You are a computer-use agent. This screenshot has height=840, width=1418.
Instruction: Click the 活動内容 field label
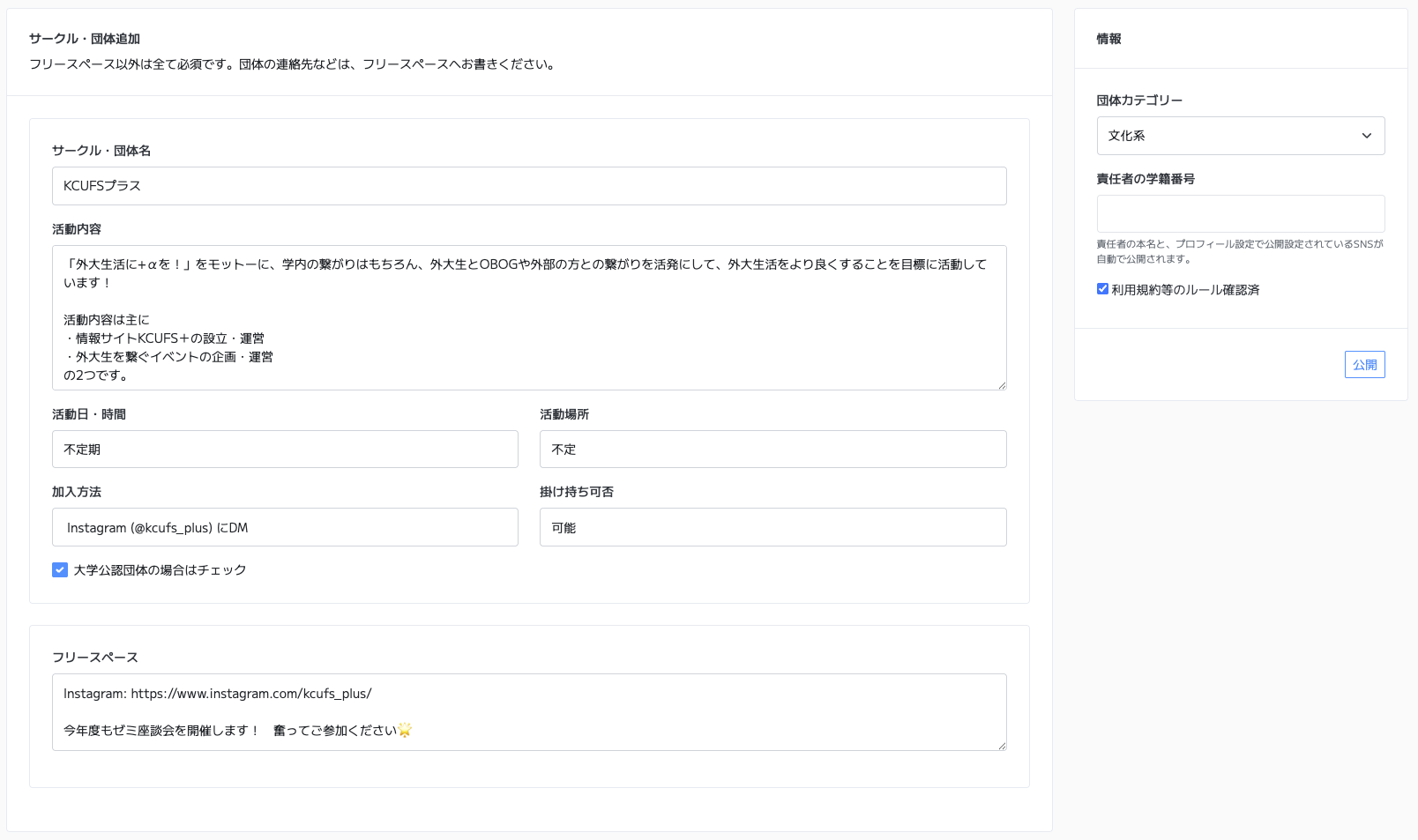coord(77,229)
